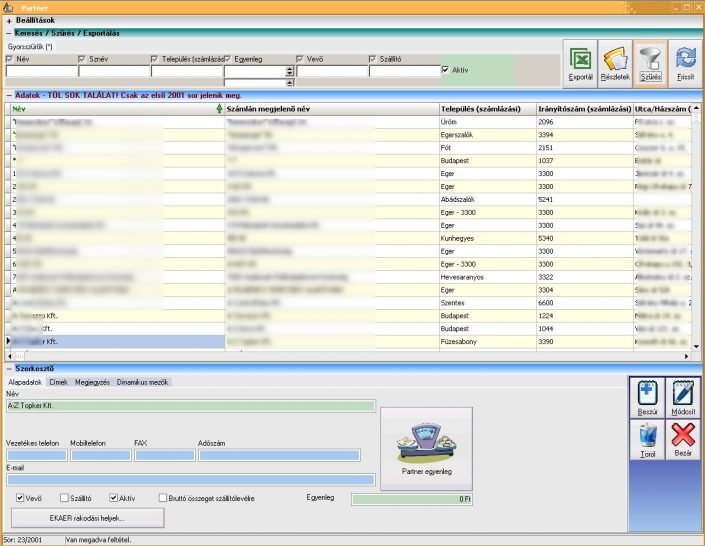This screenshot has height=546, width=705.
Task: Toggle the Aktív filter checkbox at top
Action: coord(446,70)
